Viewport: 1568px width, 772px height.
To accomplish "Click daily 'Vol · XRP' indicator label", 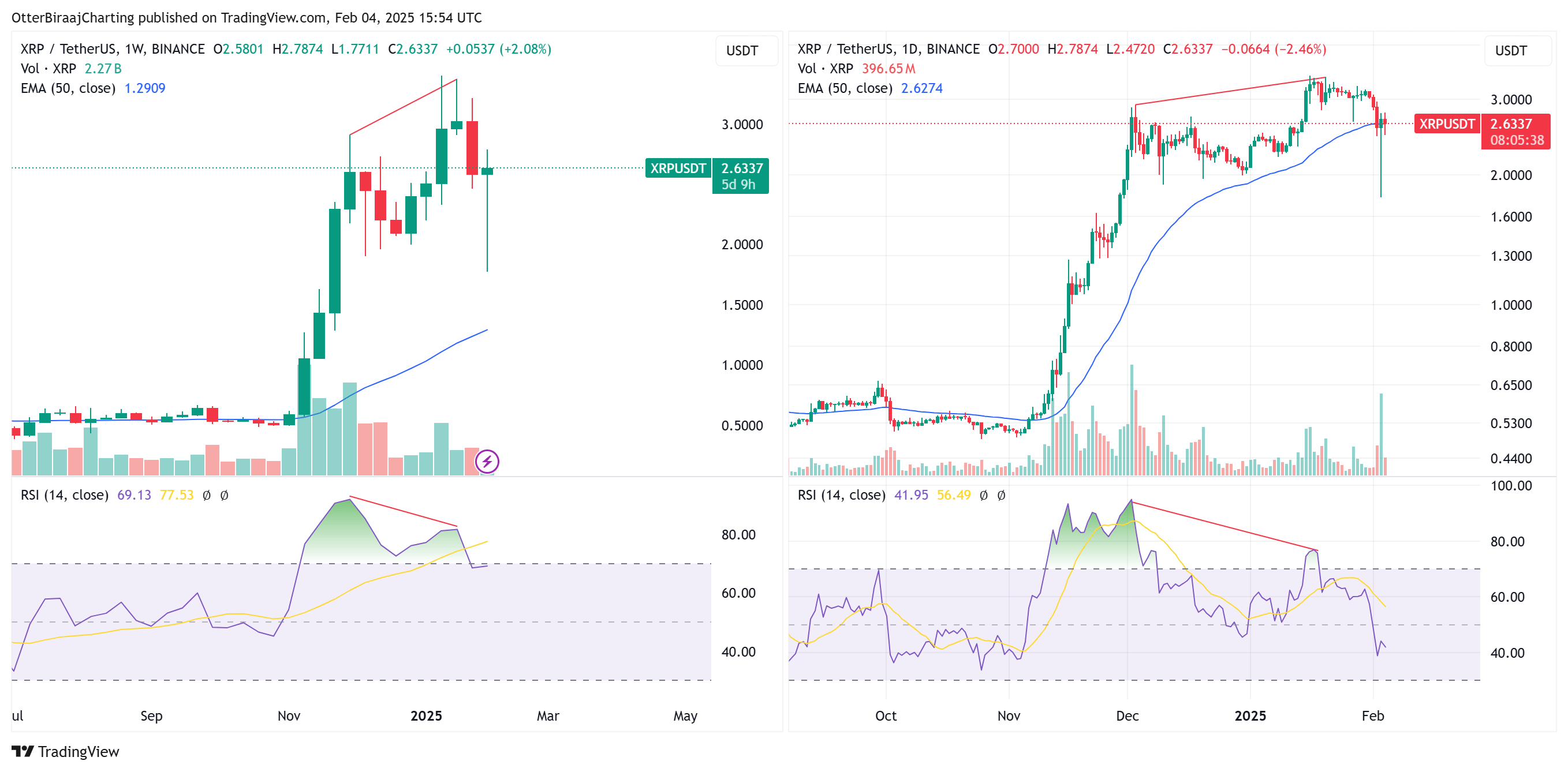I will [826, 68].
